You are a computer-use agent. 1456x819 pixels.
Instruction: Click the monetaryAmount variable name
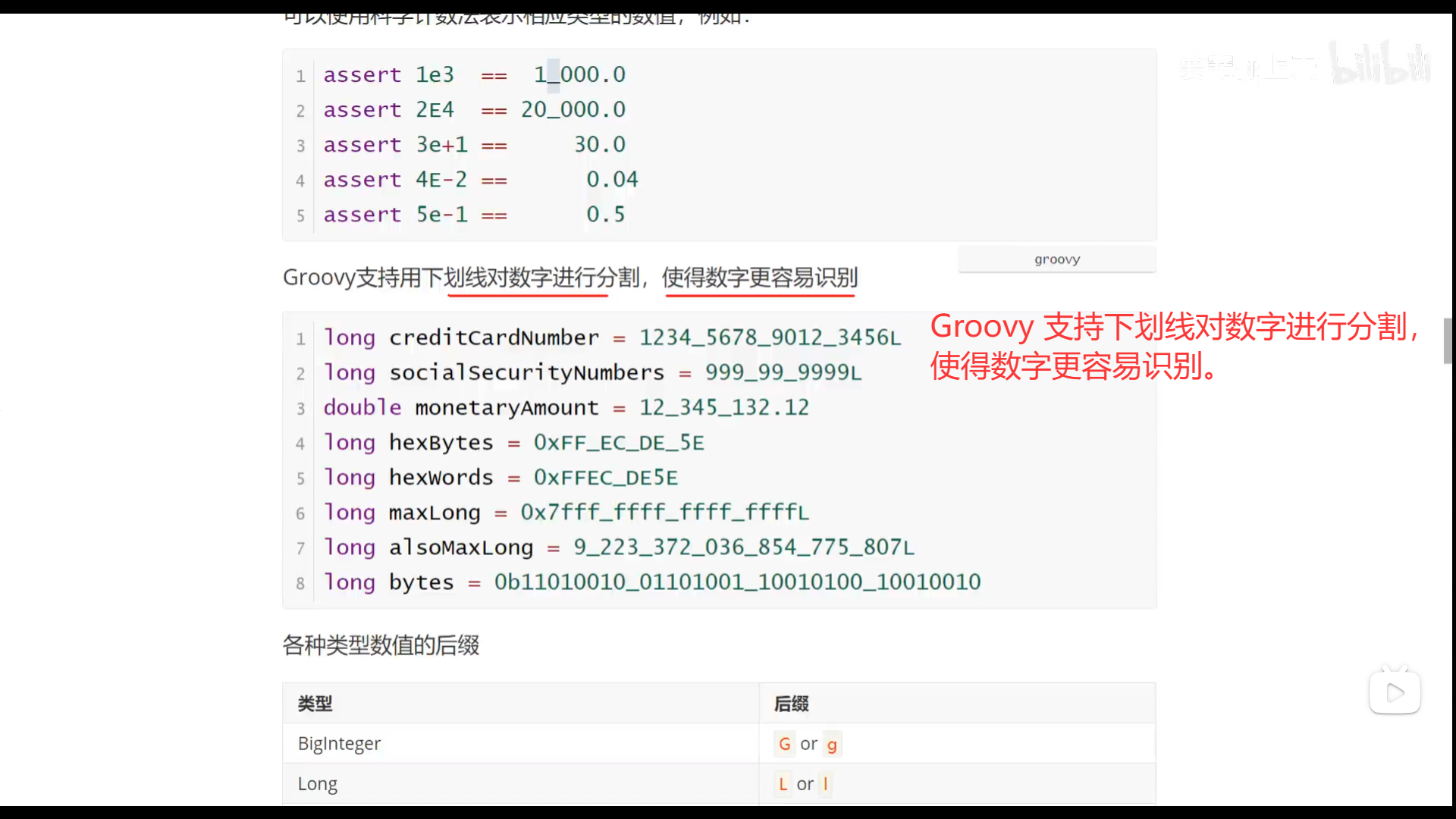click(507, 408)
